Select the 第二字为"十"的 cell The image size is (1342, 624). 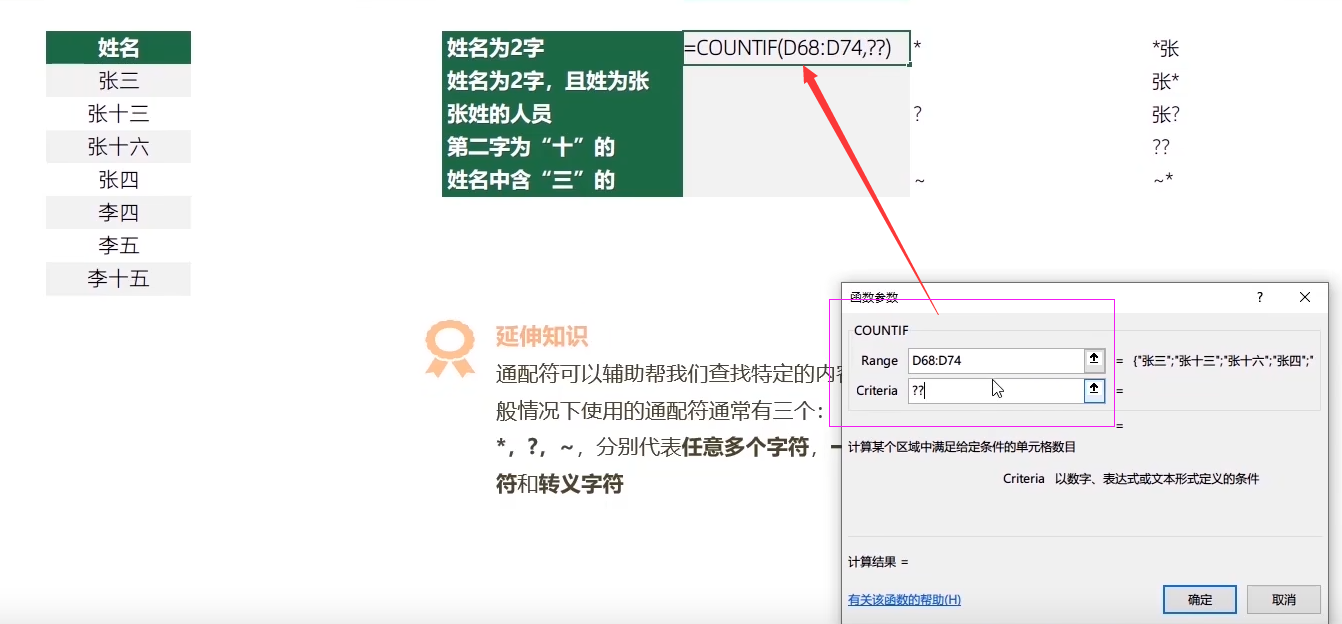pyautogui.click(x=562, y=147)
